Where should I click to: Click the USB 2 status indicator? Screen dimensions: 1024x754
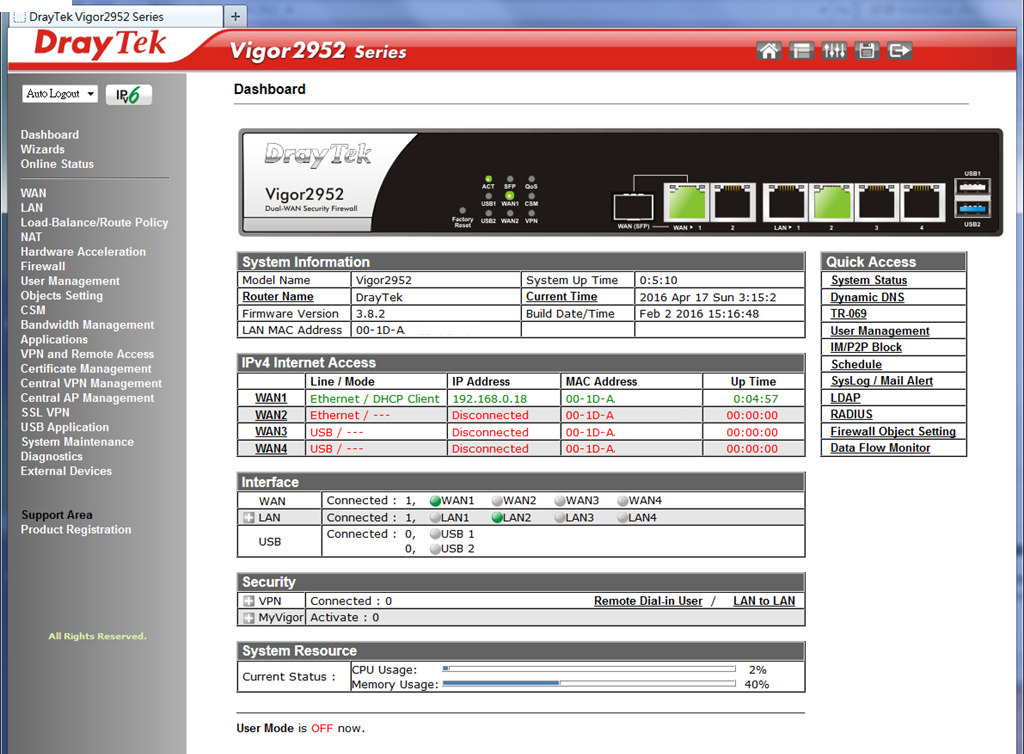[435, 549]
